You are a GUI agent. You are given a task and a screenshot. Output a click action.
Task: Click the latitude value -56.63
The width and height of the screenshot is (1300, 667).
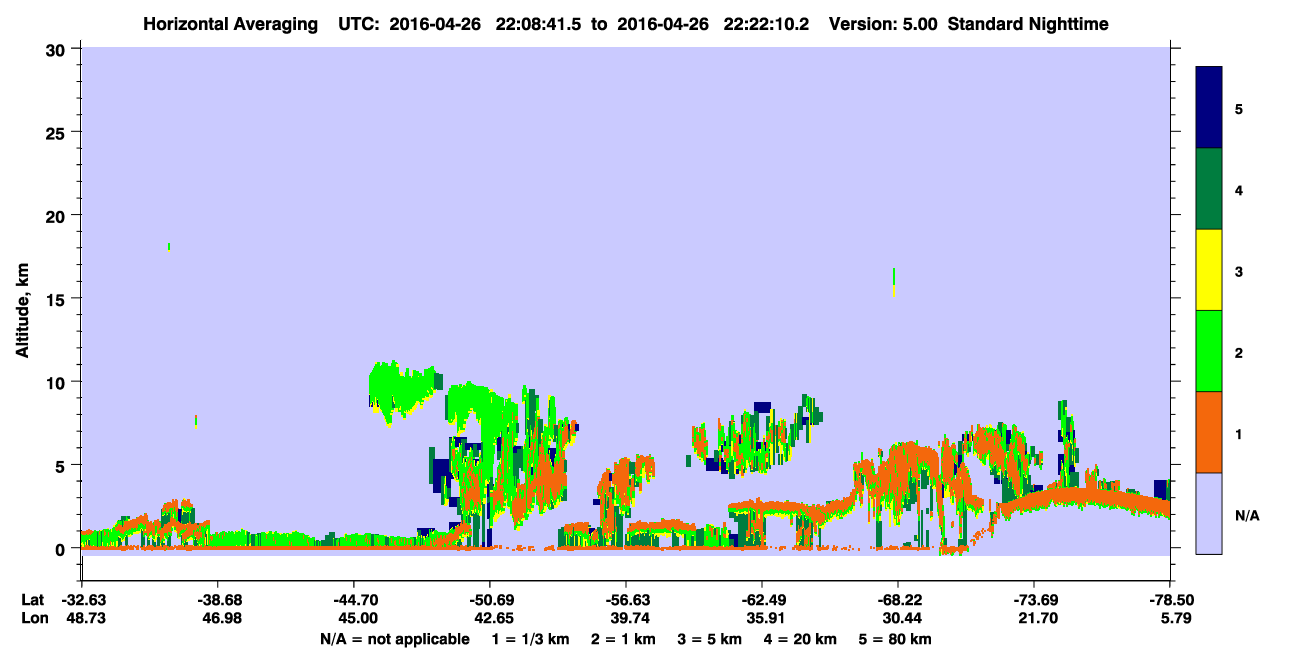[626, 600]
